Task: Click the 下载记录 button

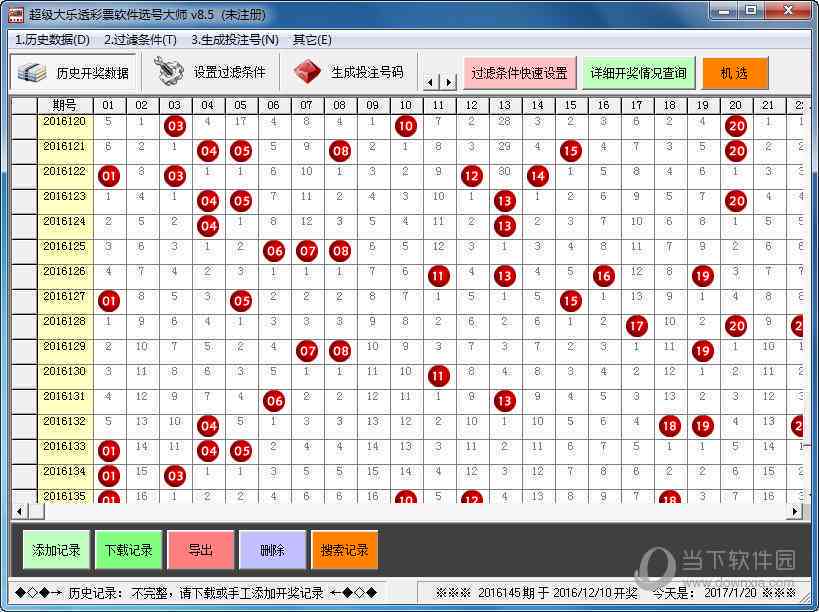Action: coord(128,550)
